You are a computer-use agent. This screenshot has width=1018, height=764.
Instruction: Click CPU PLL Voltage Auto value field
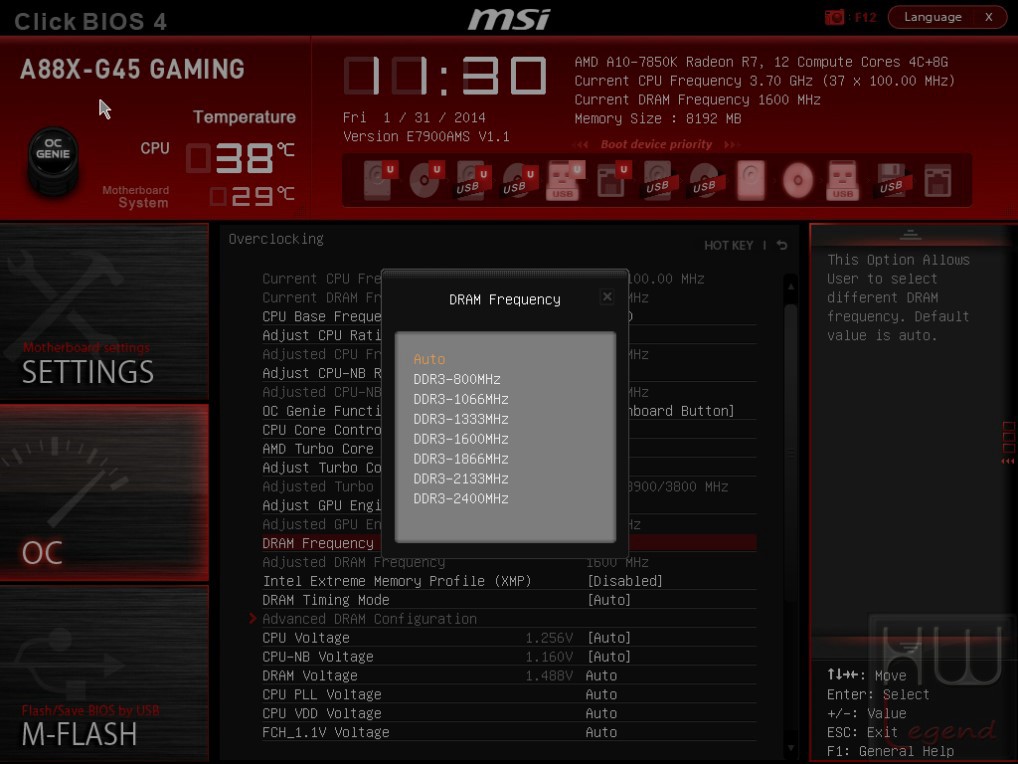[601, 695]
